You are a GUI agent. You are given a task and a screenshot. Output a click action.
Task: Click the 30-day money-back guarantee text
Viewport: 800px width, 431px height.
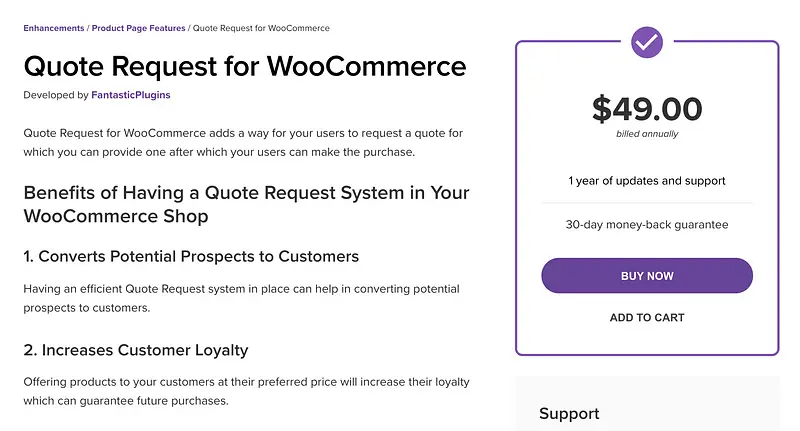[x=647, y=225]
